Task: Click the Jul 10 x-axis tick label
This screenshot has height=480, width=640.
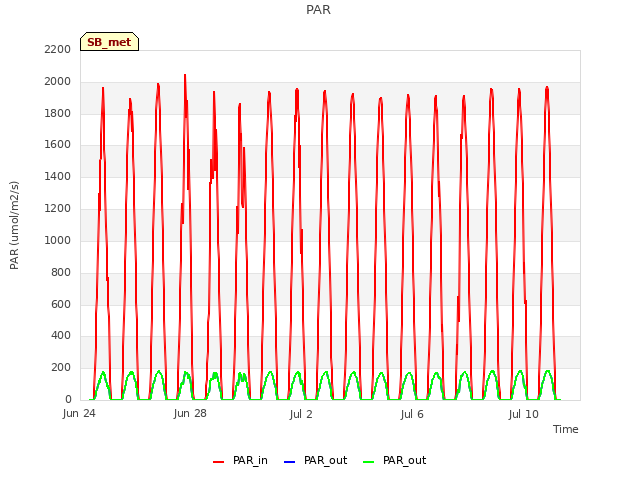Action: click(523, 414)
